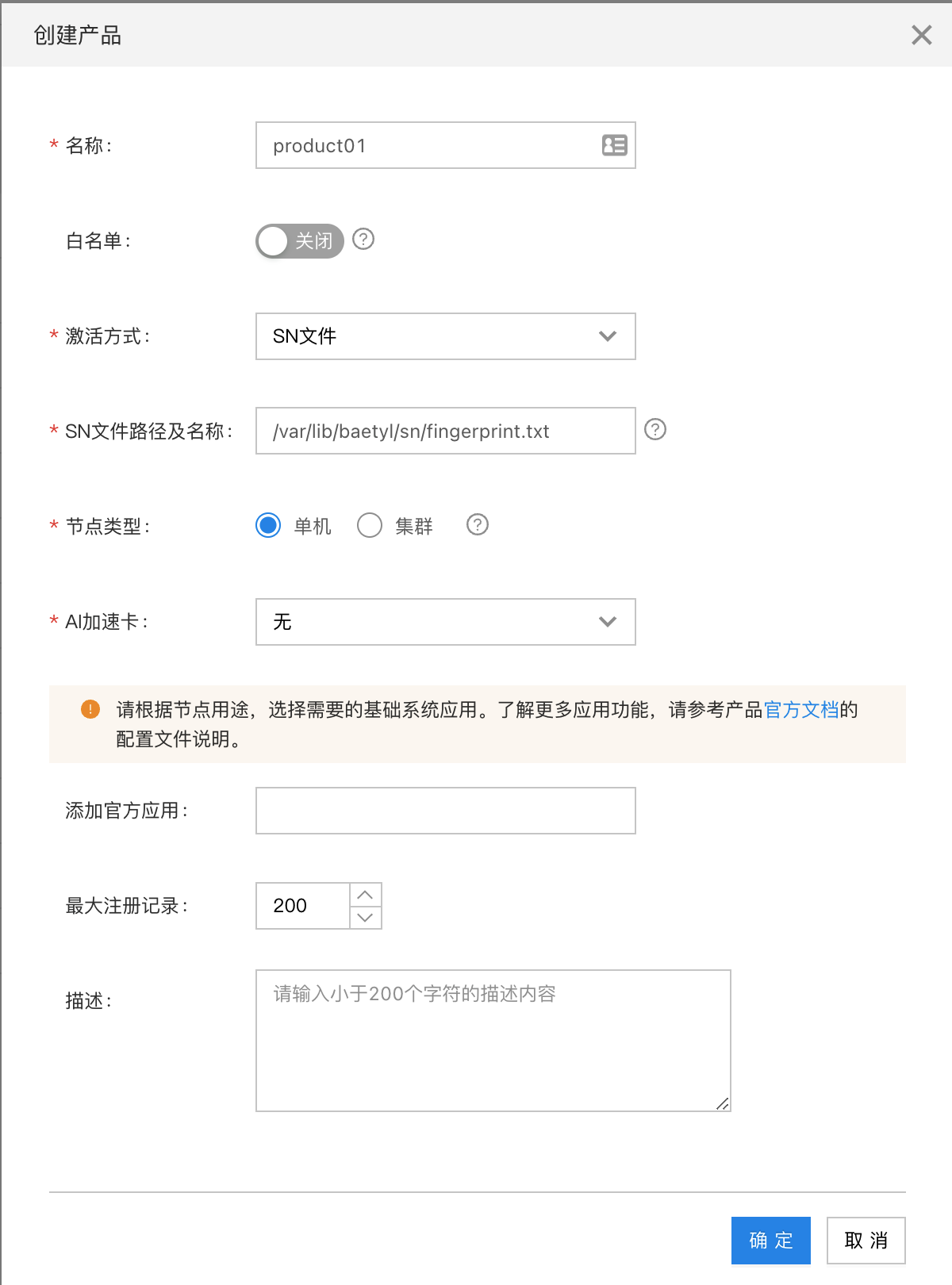This screenshot has height=1285, width=952.
Task: Toggle the 白名单 switch on
Action: pos(300,241)
